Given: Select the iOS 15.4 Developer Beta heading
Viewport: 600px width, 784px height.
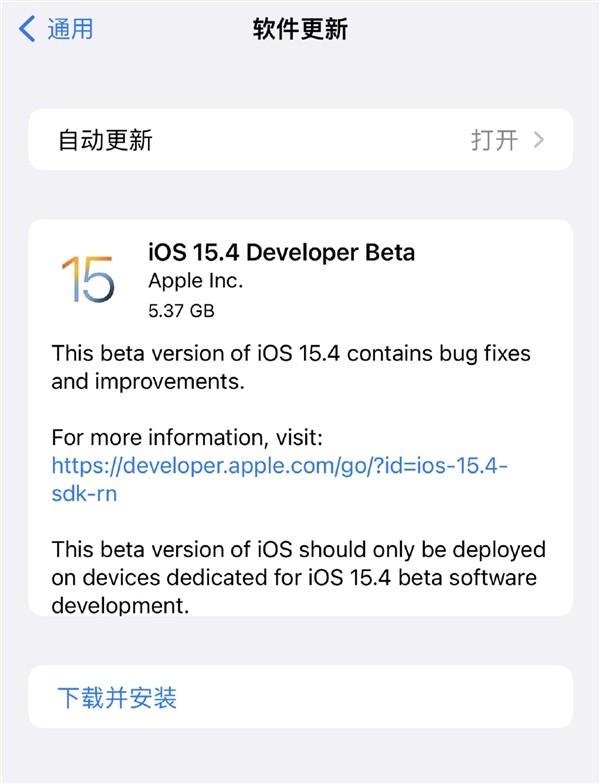Looking at the screenshot, I should point(282,252).
